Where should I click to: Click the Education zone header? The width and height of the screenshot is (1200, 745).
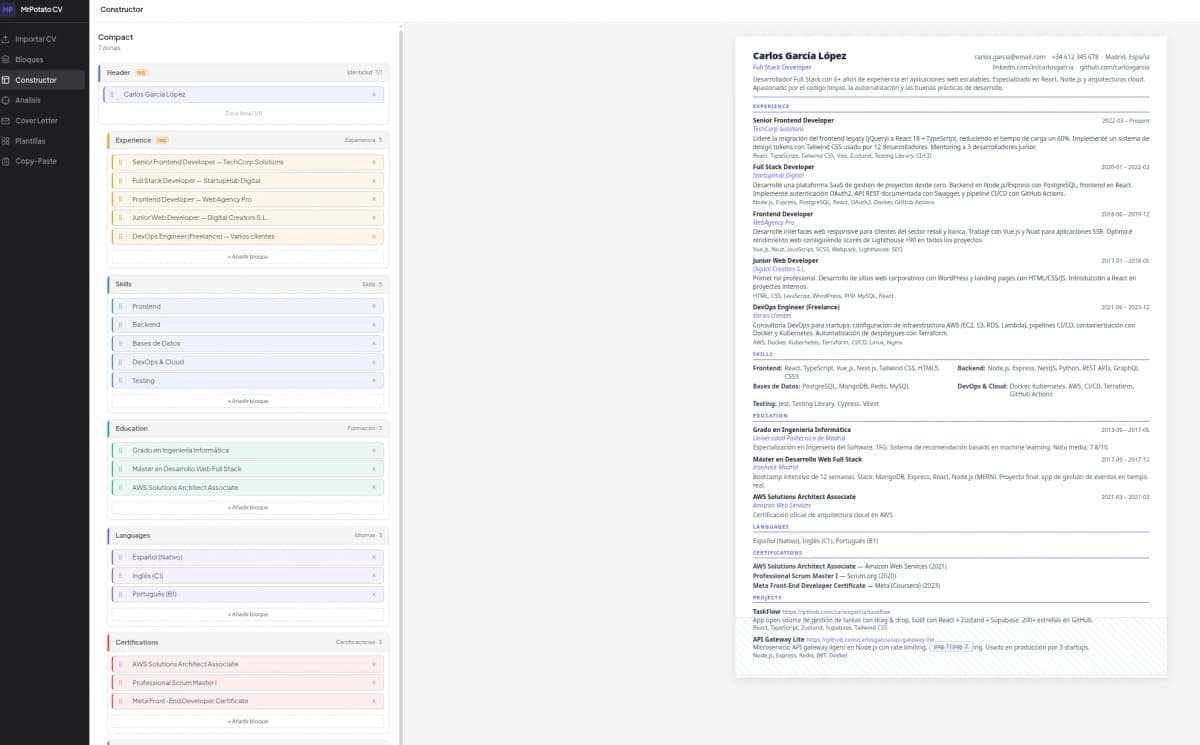[x=245, y=428]
